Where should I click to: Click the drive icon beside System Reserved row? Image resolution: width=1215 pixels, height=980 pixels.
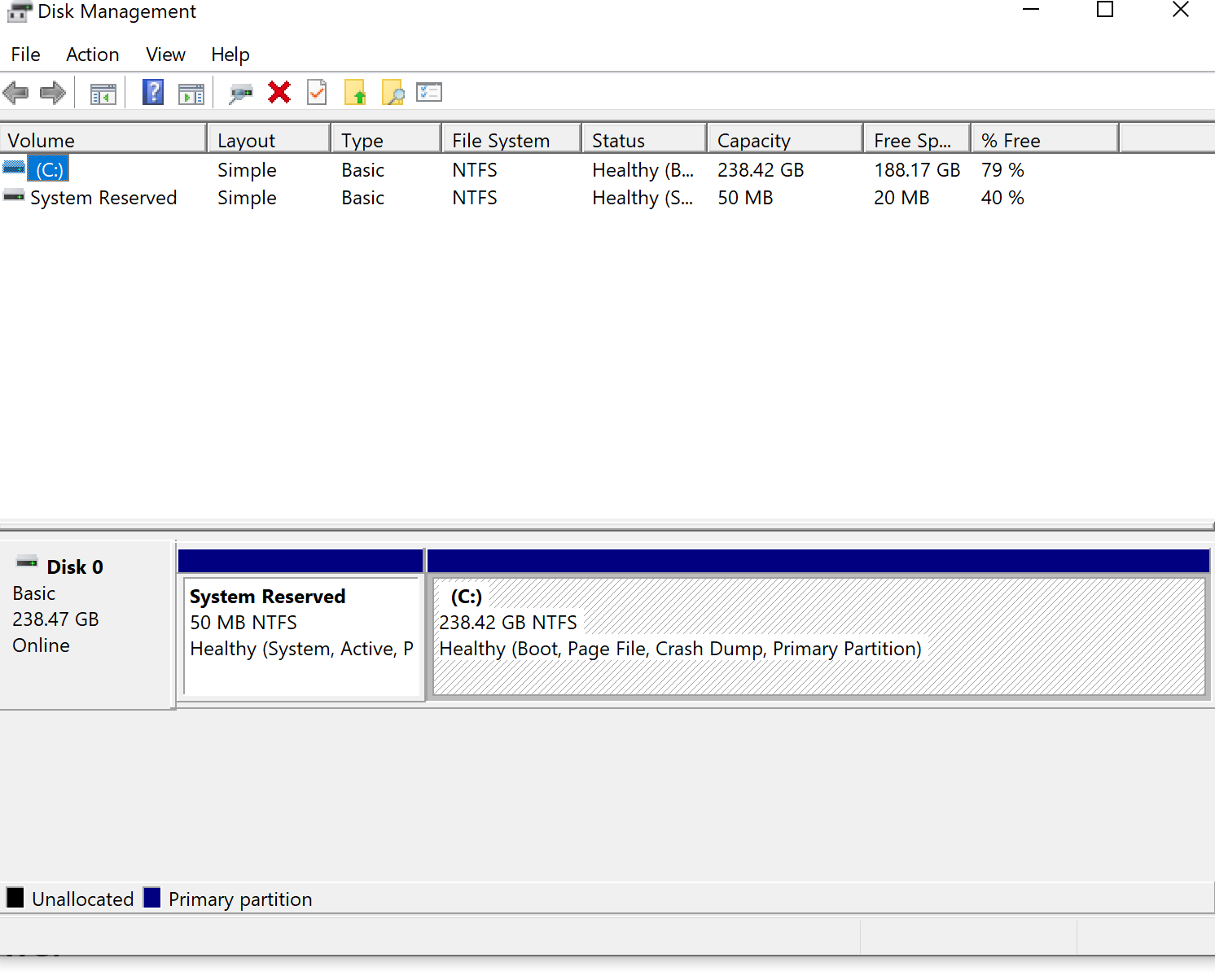tap(14, 195)
